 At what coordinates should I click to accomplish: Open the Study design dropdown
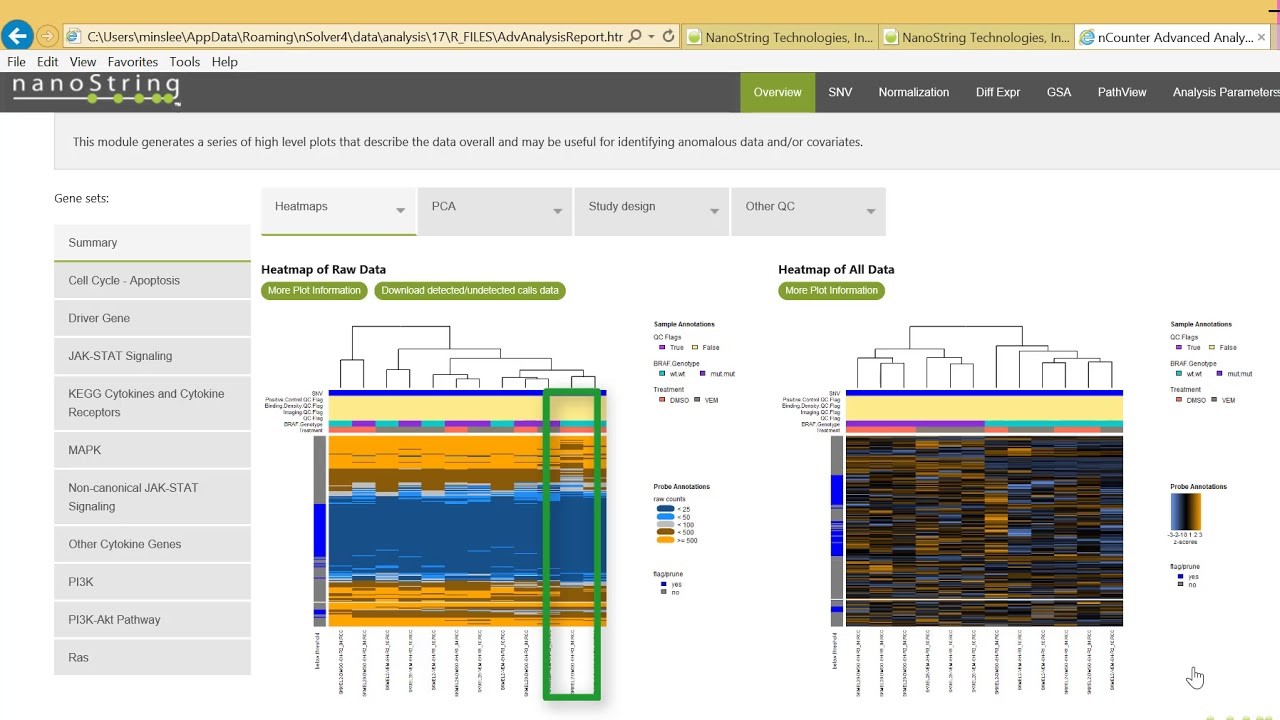652,212
